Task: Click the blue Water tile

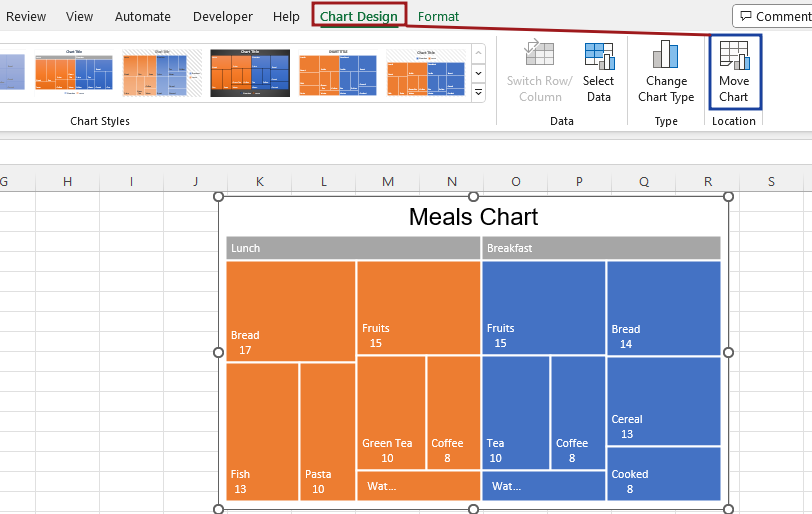Action: [544, 486]
